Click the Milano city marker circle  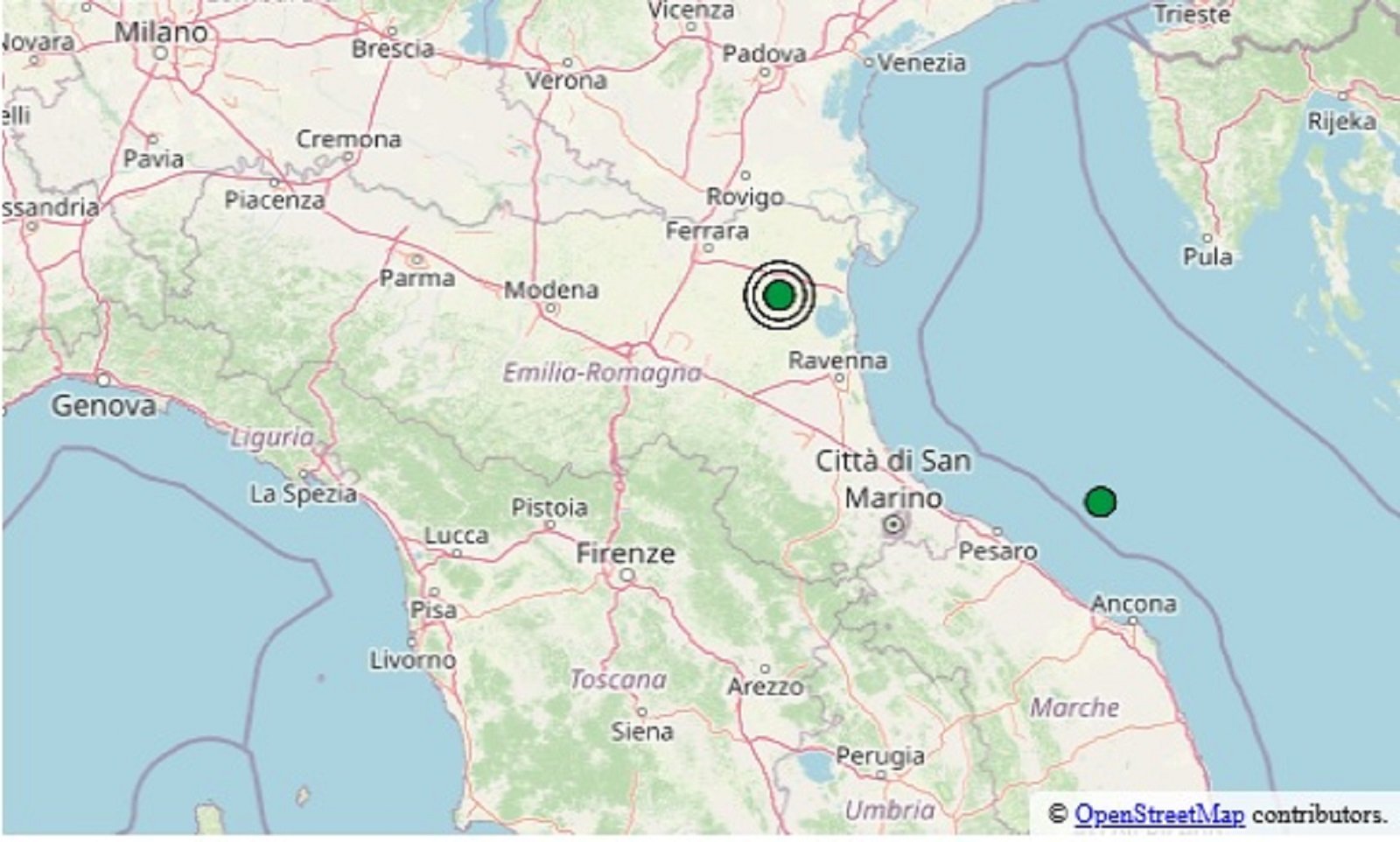tap(161, 53)
